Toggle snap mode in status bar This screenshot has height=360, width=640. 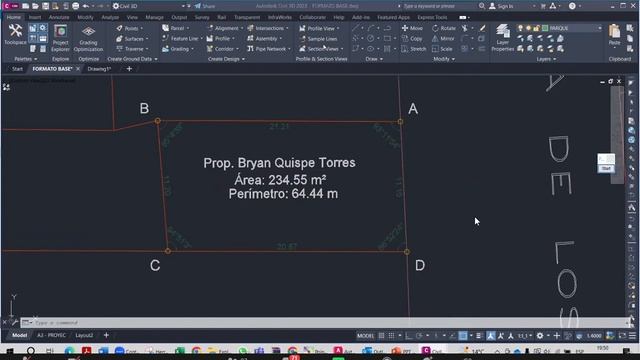pos(391,336)
